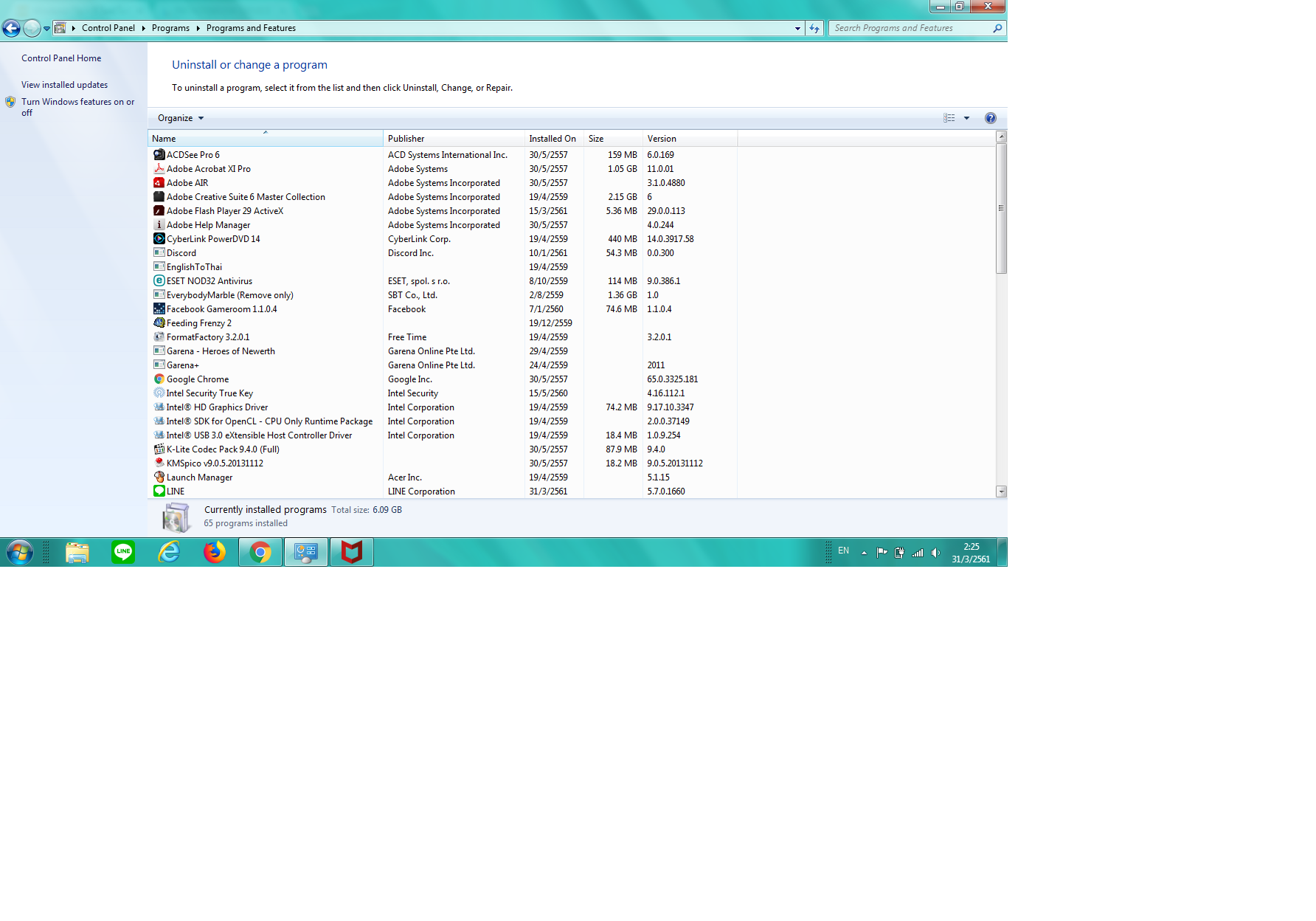Viewport: 1316px width, 921px height.
Task: Click the Intel HD Graphics Driver icon
Action: click(159, 407)
